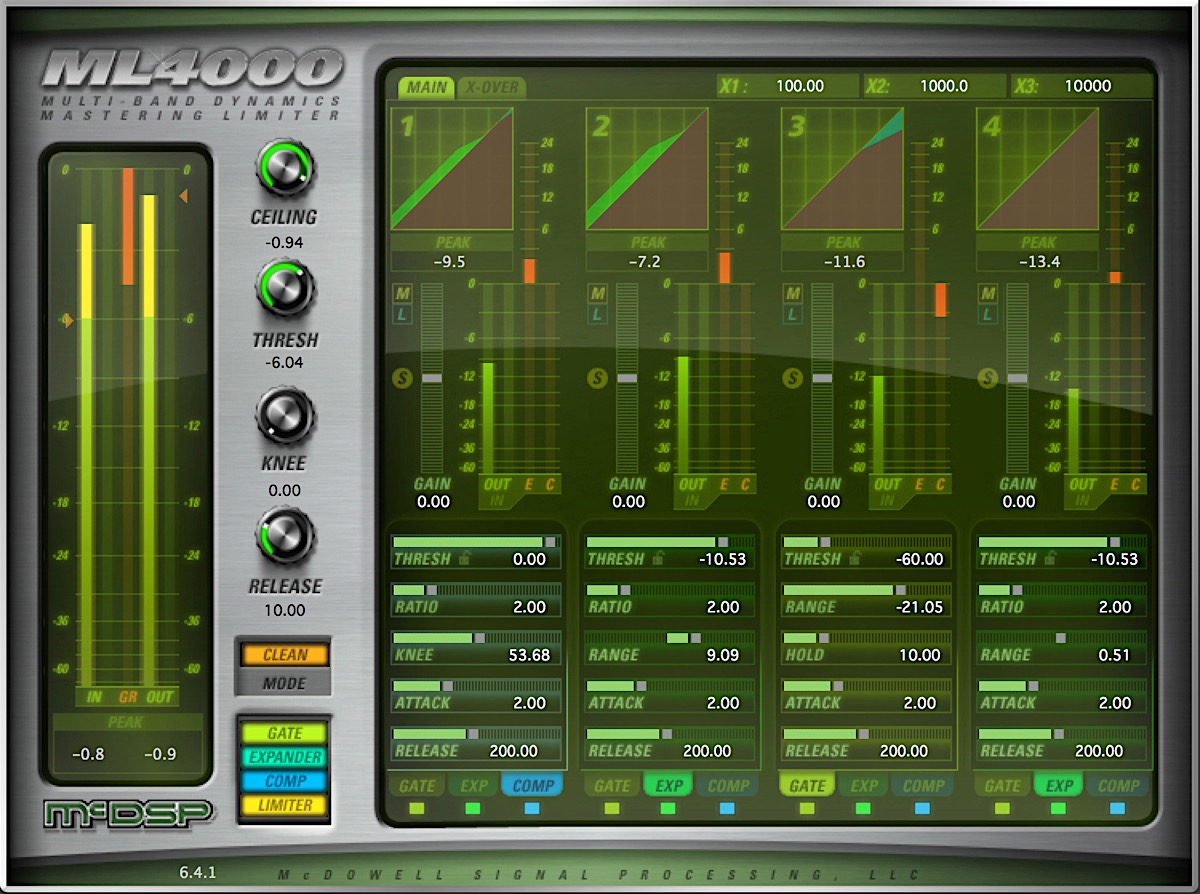Click the Ceiling knob
This screenshot has height=894, width=1200.
pos(285,170)
